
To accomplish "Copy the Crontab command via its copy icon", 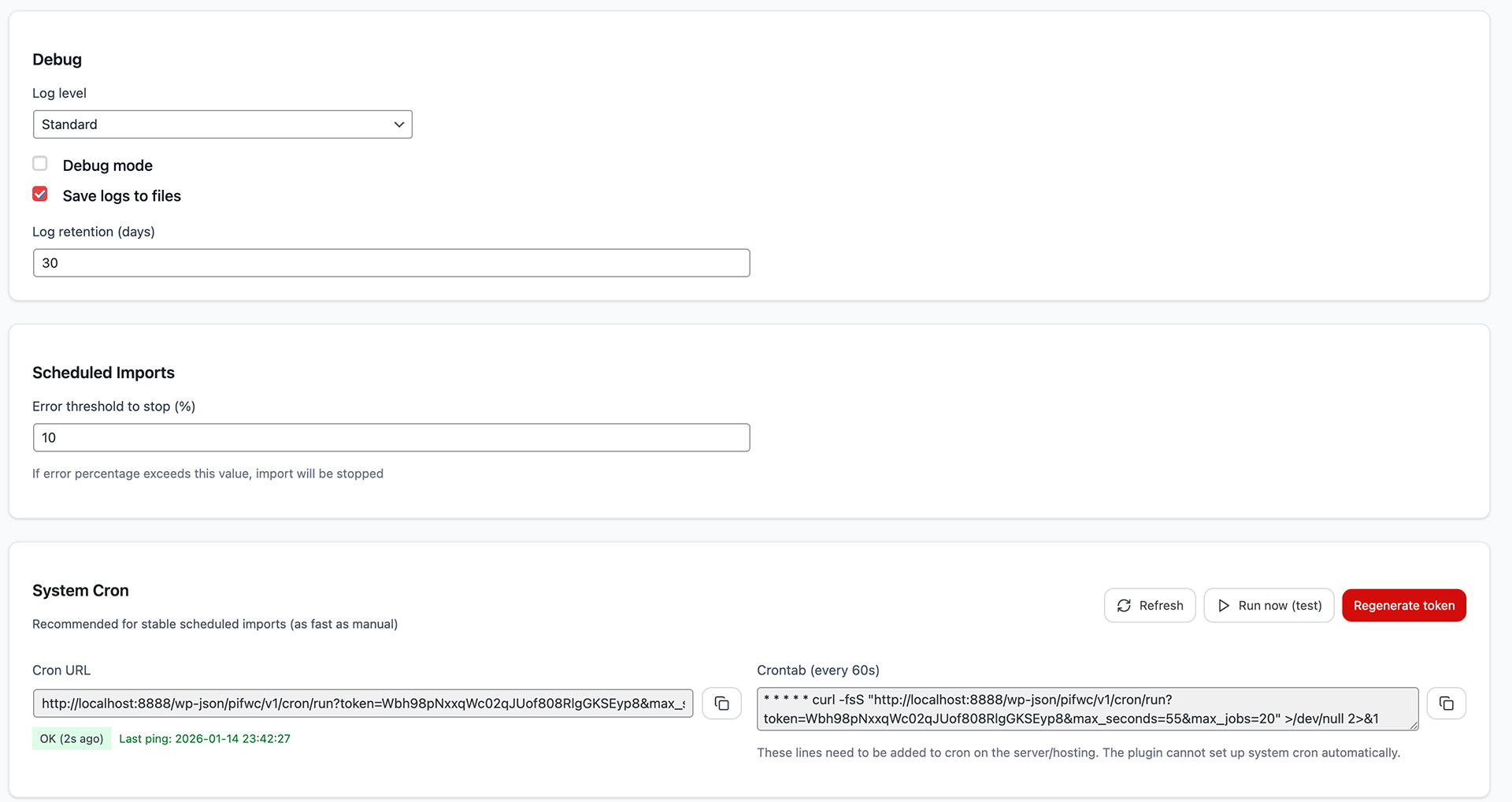I will [x=1447, y=704].
